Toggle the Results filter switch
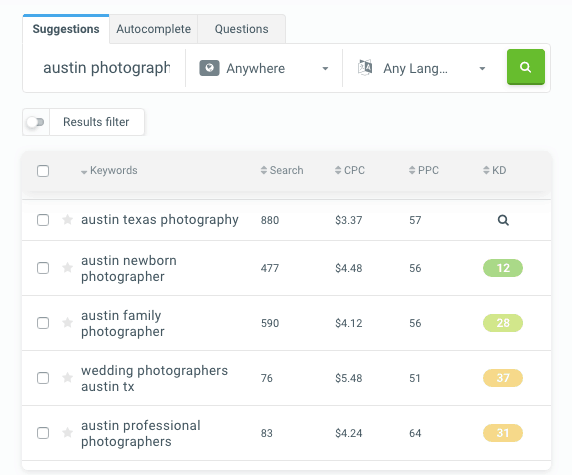 click(x=35, y=122)
